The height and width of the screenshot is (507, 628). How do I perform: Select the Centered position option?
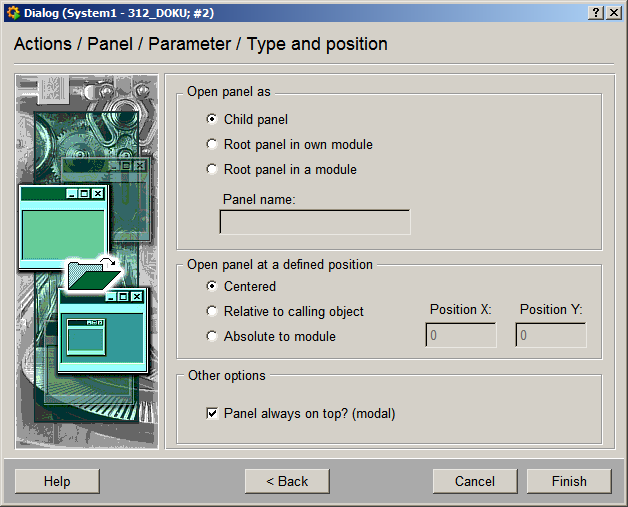pyautogui.click(x=212, y=286)
